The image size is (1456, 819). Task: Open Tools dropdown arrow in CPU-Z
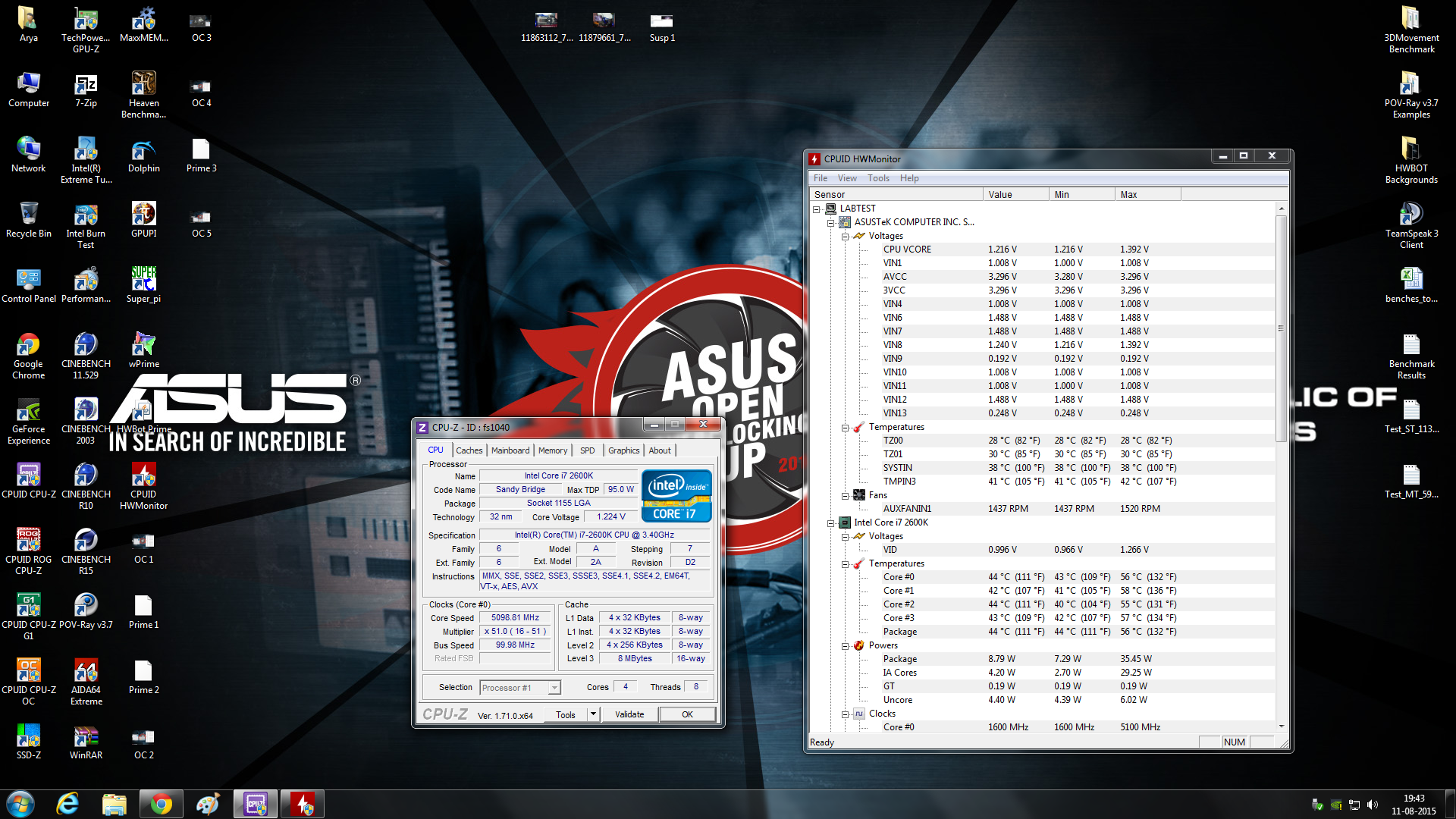tap(594, 714)
